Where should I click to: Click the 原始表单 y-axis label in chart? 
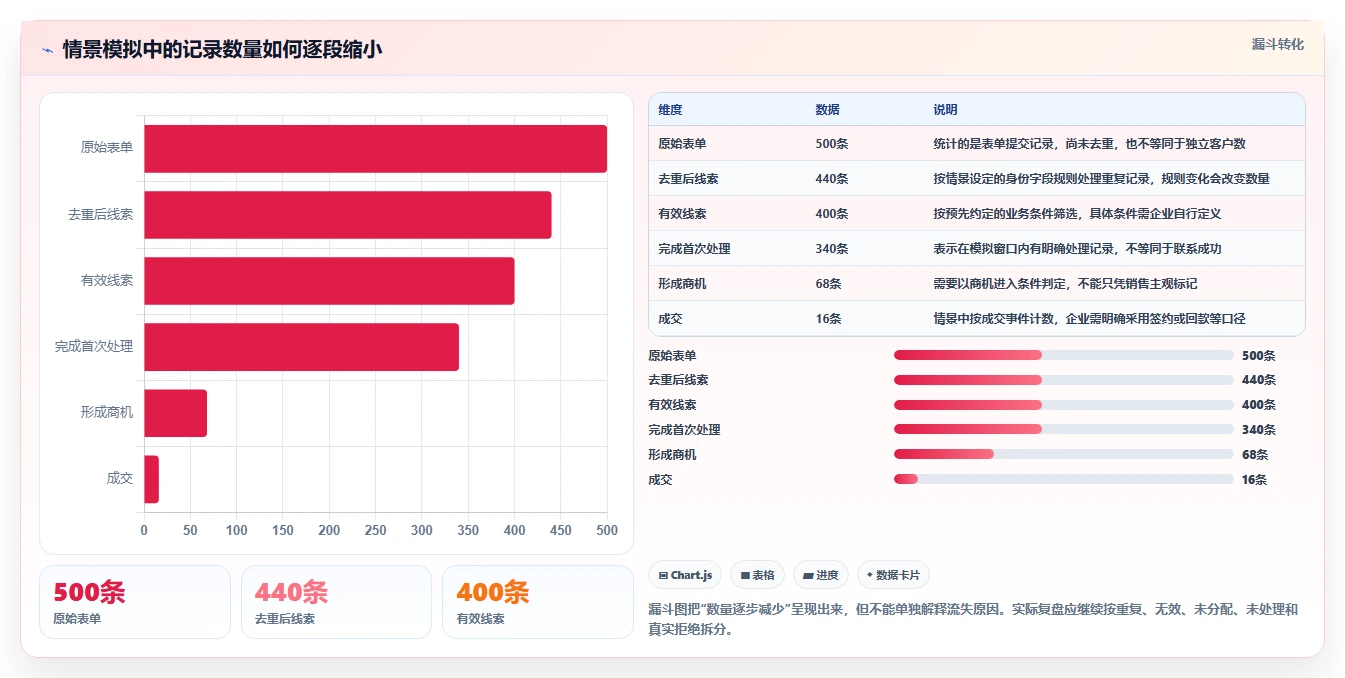click(x=107, y=148)
